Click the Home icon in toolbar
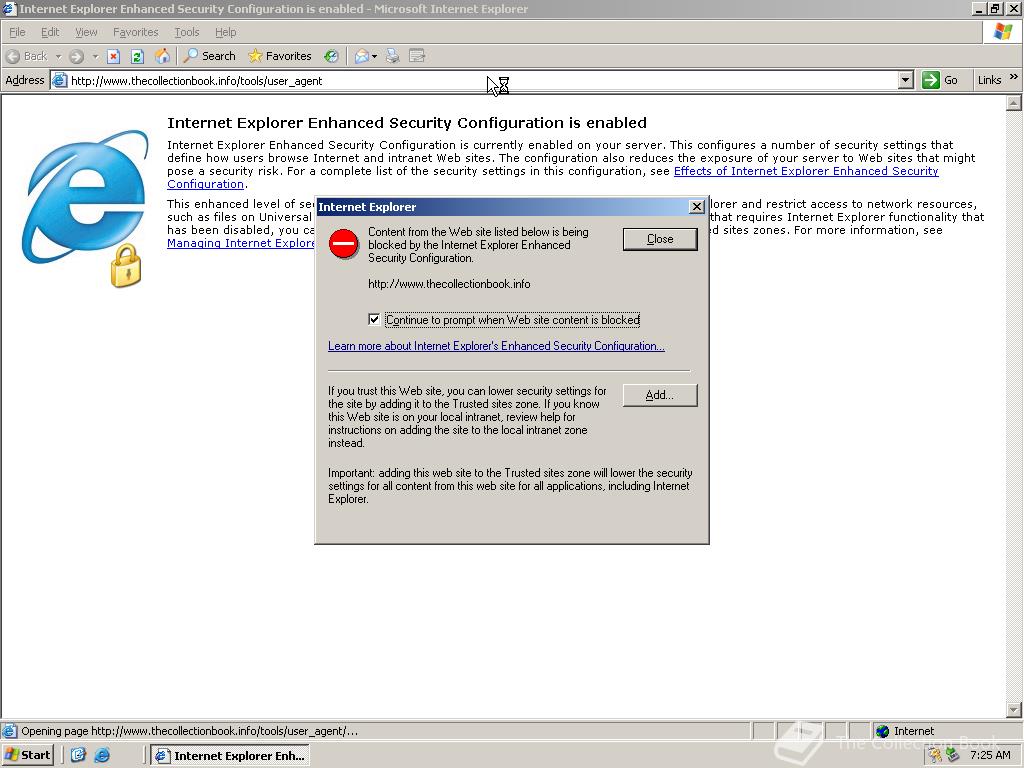This screenshot has width=1024, height=768. coord(162,56)
